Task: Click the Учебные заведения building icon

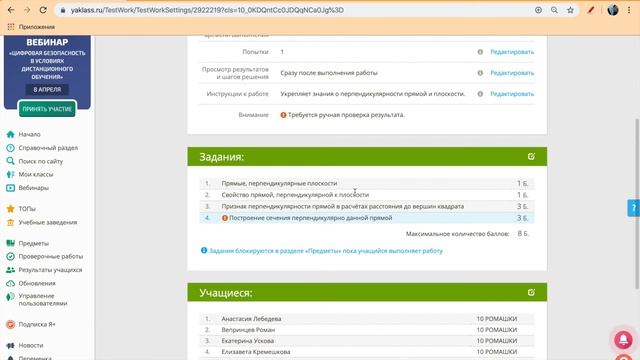Action: (11, 222)
